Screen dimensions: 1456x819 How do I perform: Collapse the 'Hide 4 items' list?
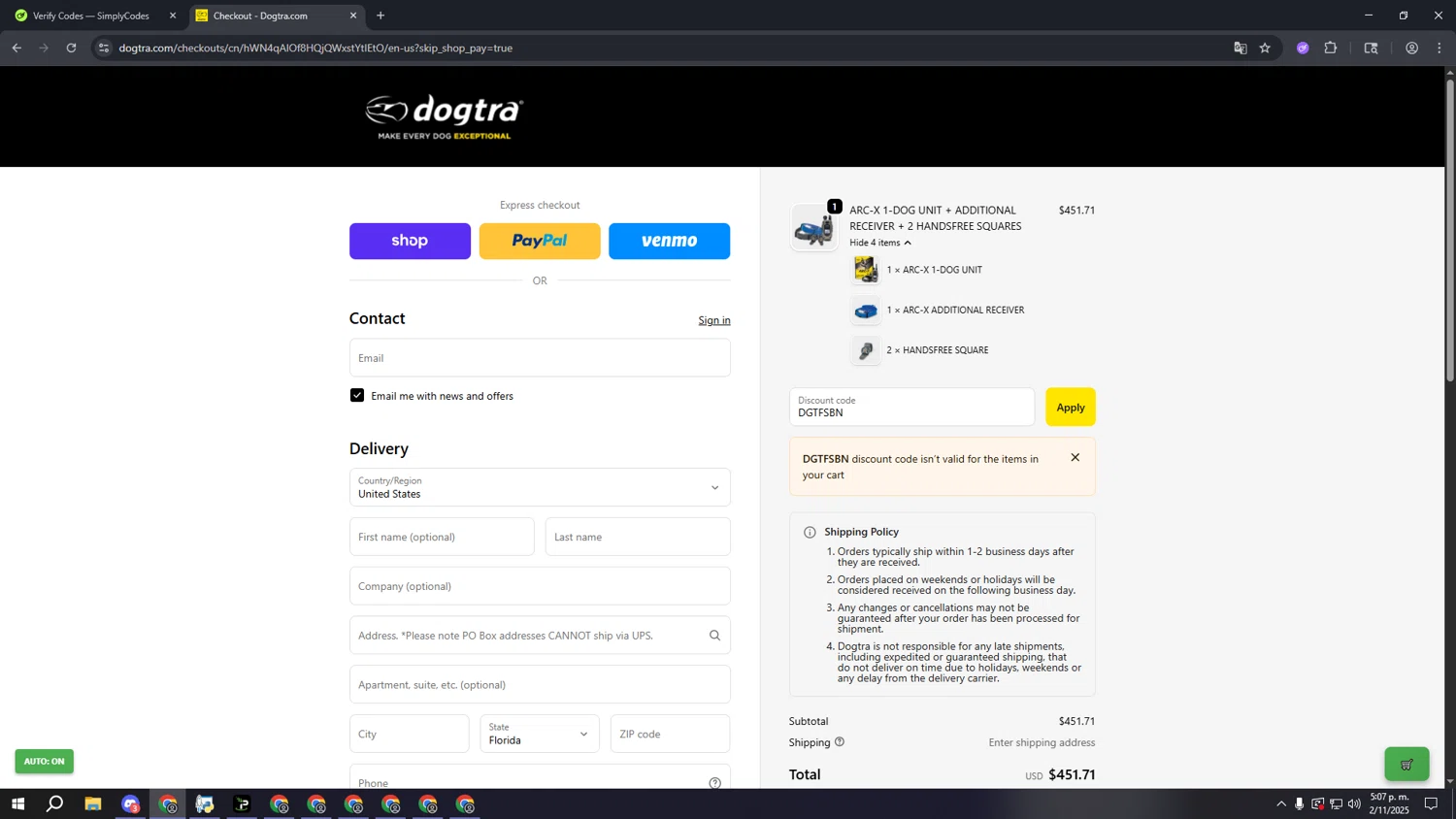tap(879, 243)
